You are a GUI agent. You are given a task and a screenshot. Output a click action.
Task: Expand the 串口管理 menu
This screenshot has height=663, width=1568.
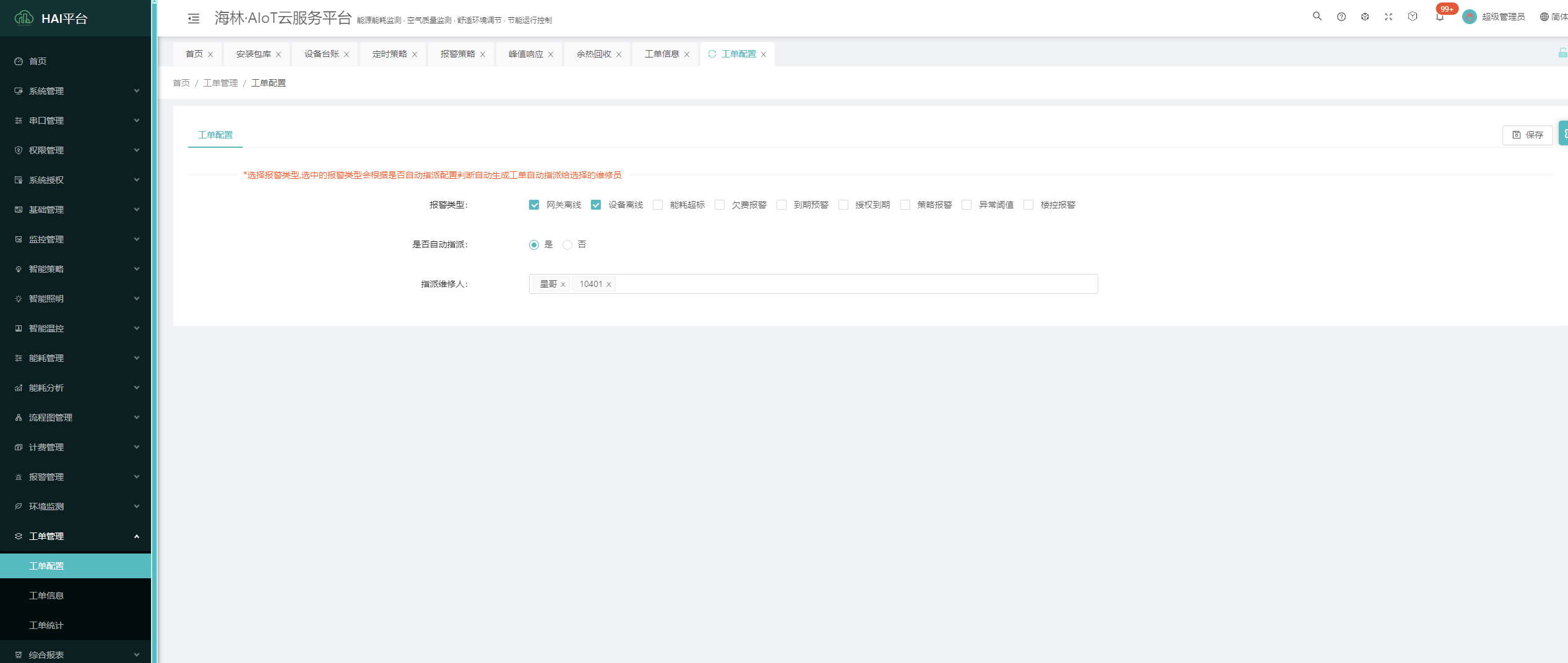(75, 121)
